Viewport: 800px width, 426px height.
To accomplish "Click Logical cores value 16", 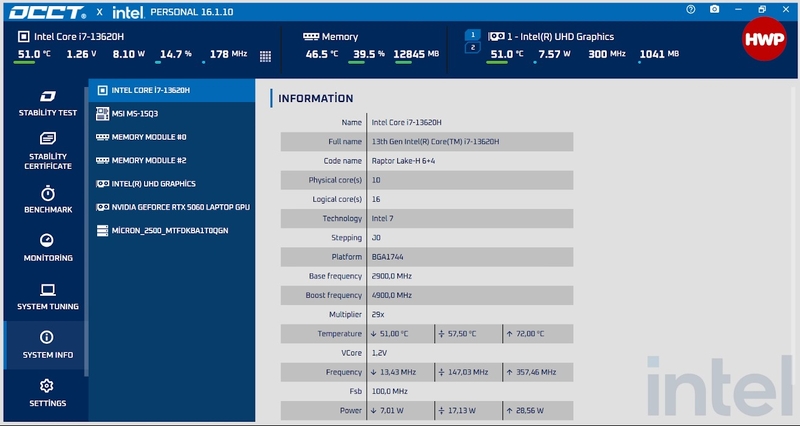I will click(376, 199).
